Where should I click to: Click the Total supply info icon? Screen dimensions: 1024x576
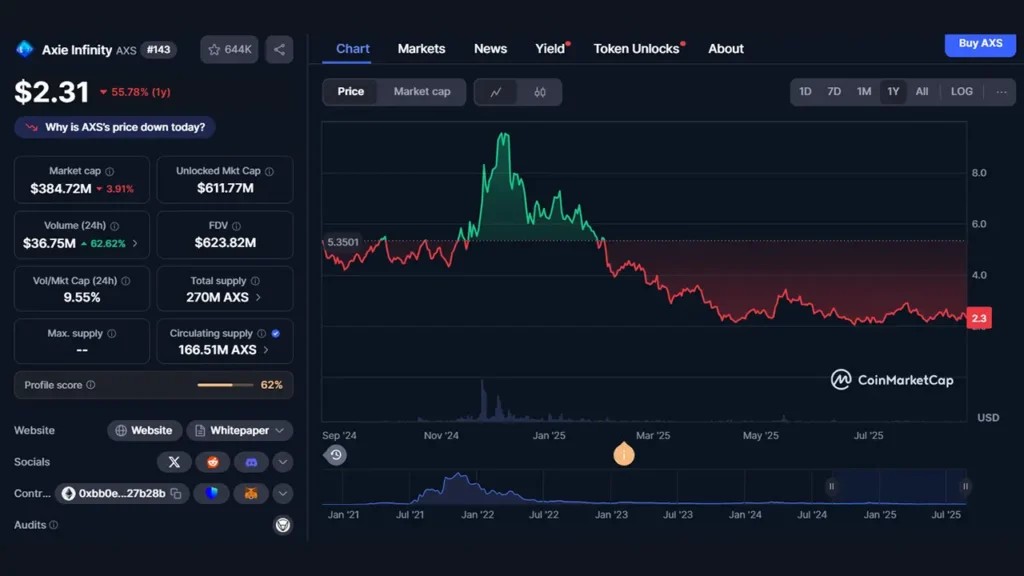click(255, 281)
